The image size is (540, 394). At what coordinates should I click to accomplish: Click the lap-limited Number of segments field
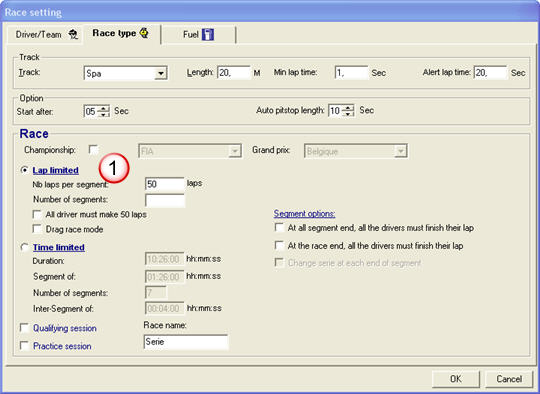[x=165, y=200]
